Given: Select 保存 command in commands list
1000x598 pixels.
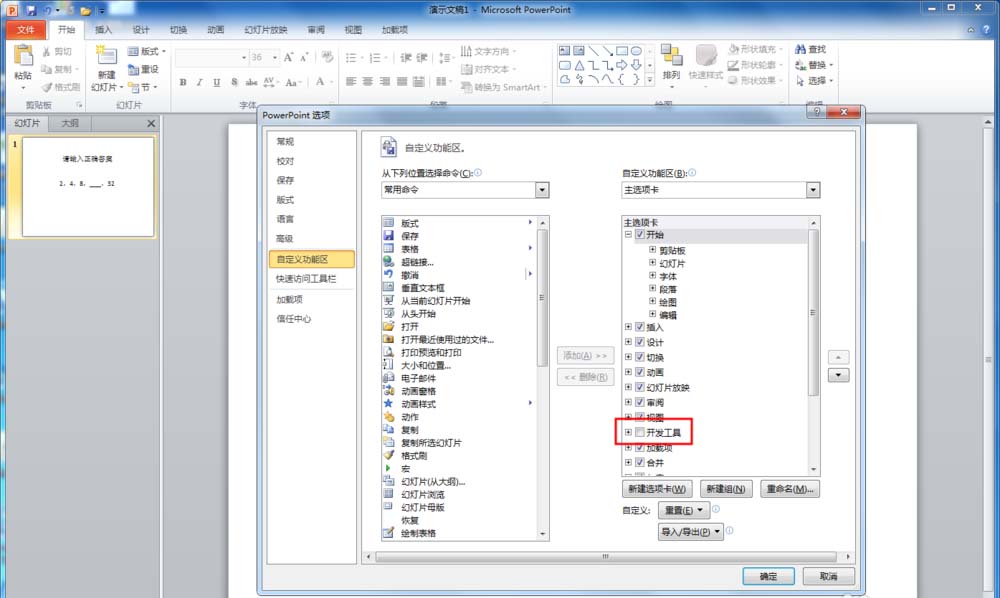Looking at the screenshot, I should (x=409, y=236).
